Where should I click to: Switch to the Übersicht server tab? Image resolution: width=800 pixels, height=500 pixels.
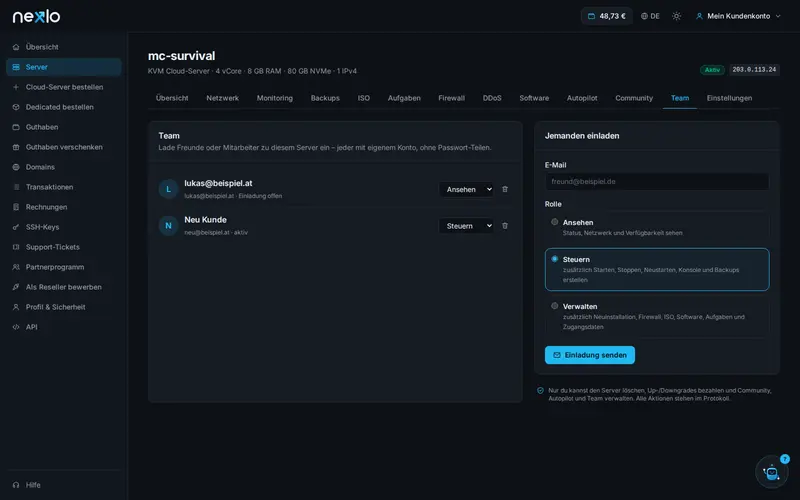point(172,98)
